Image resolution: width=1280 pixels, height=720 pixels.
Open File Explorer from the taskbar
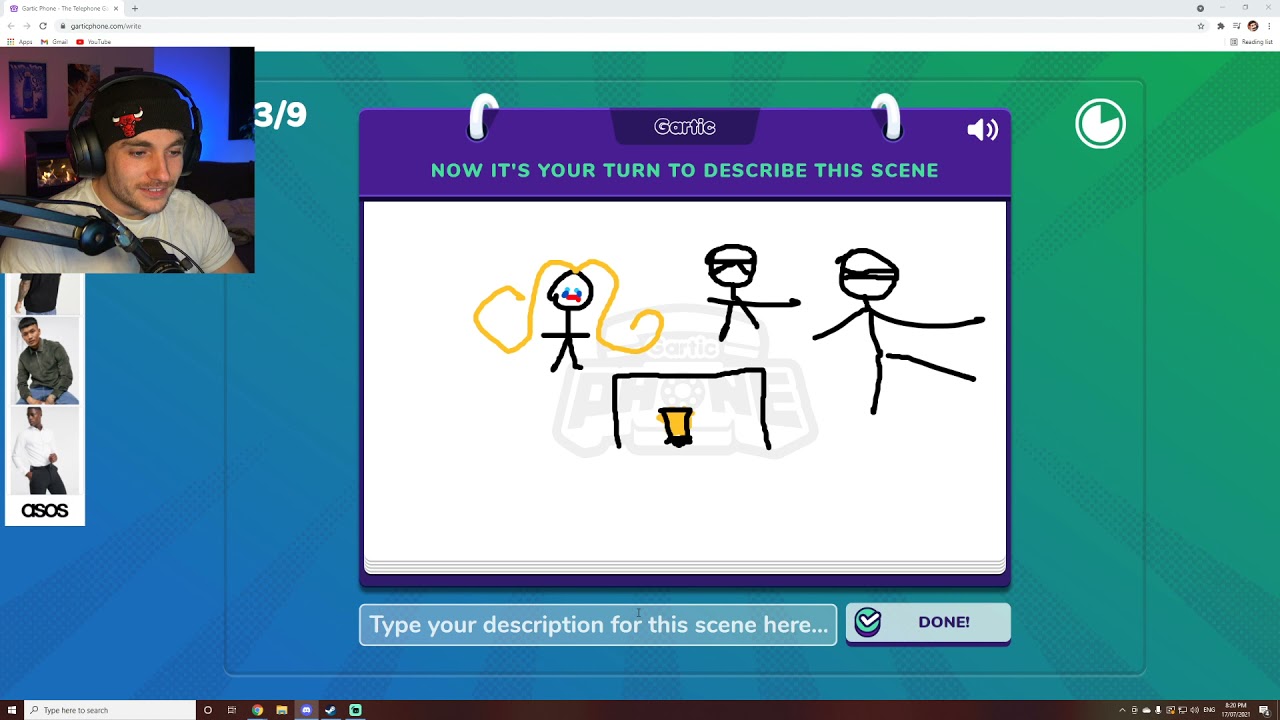[x=282, y=710]
